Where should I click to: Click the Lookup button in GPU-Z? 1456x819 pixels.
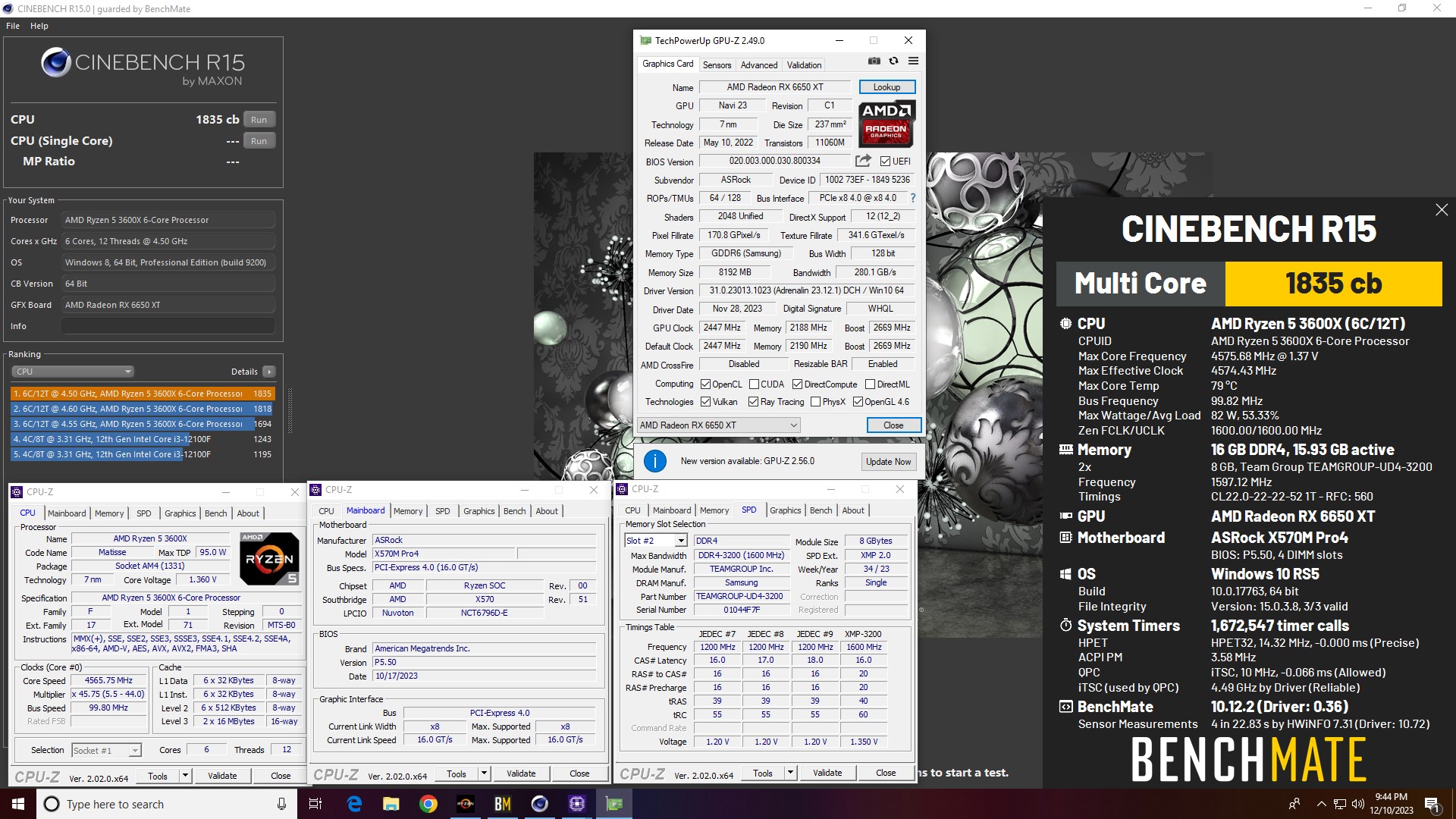(886, 87)
